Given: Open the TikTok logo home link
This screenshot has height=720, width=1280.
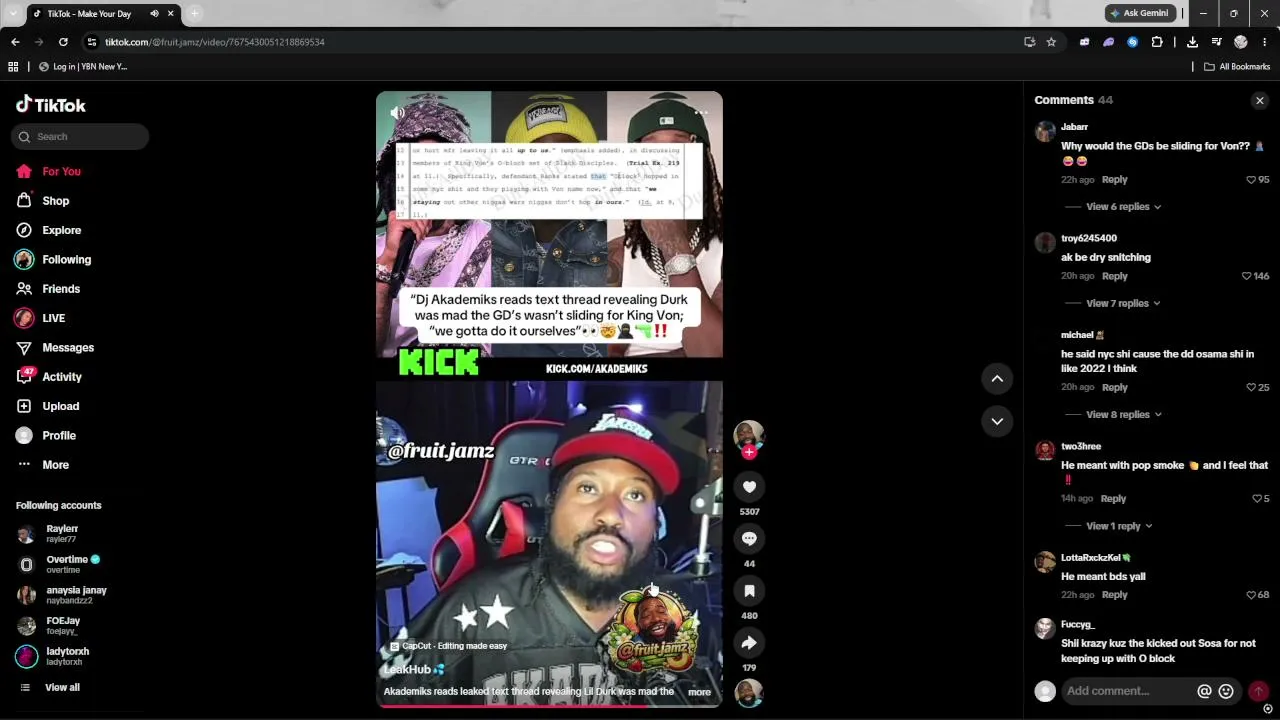Looking at the screenshot, I should [50, 105].
